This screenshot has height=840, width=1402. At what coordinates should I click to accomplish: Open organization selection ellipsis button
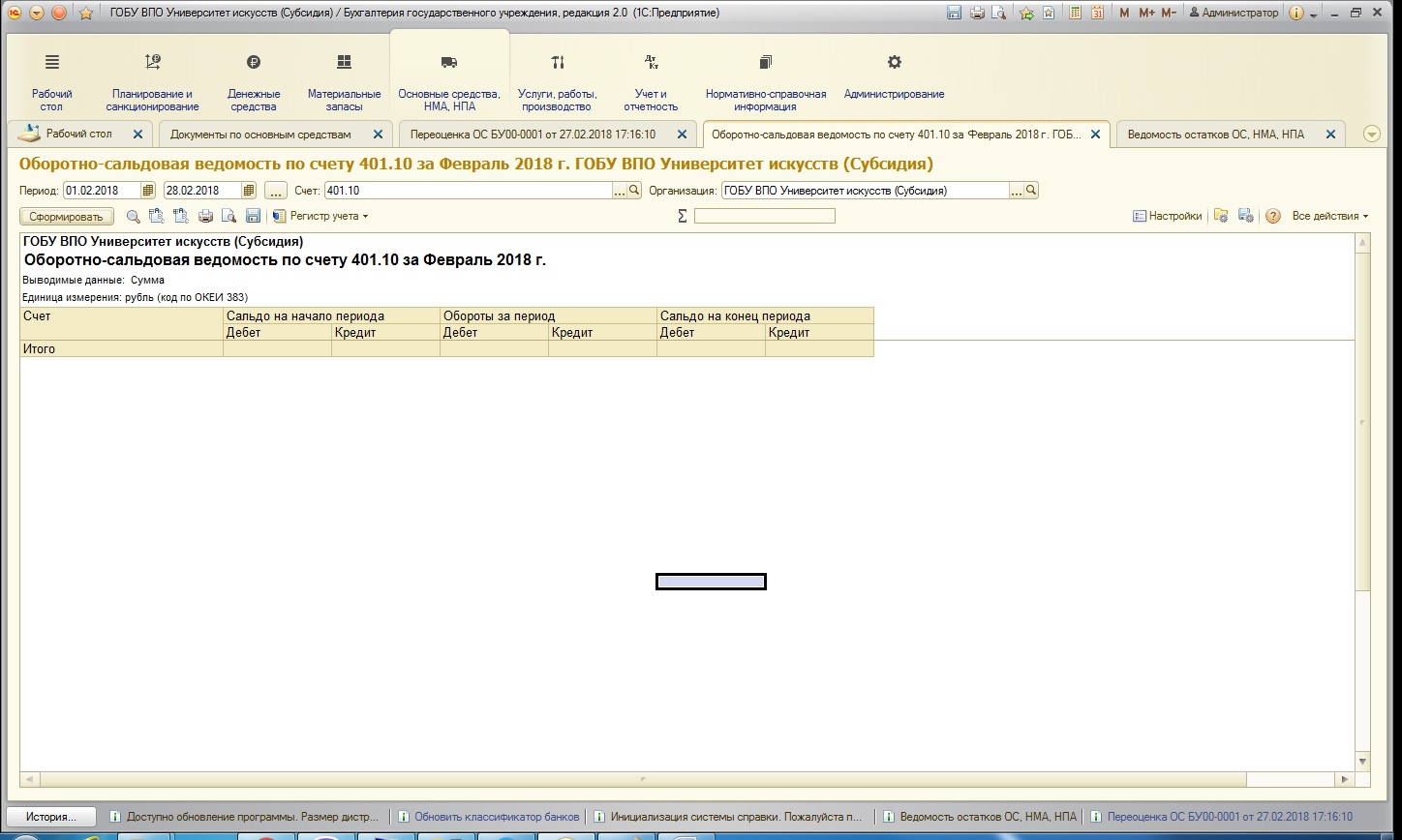1017,191
